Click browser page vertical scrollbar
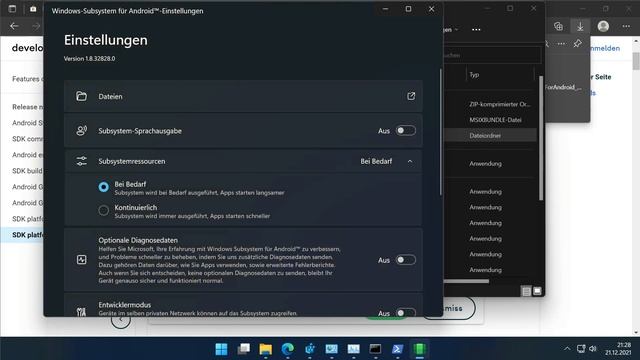Screen dimensions: 640x360 (636, 61)
